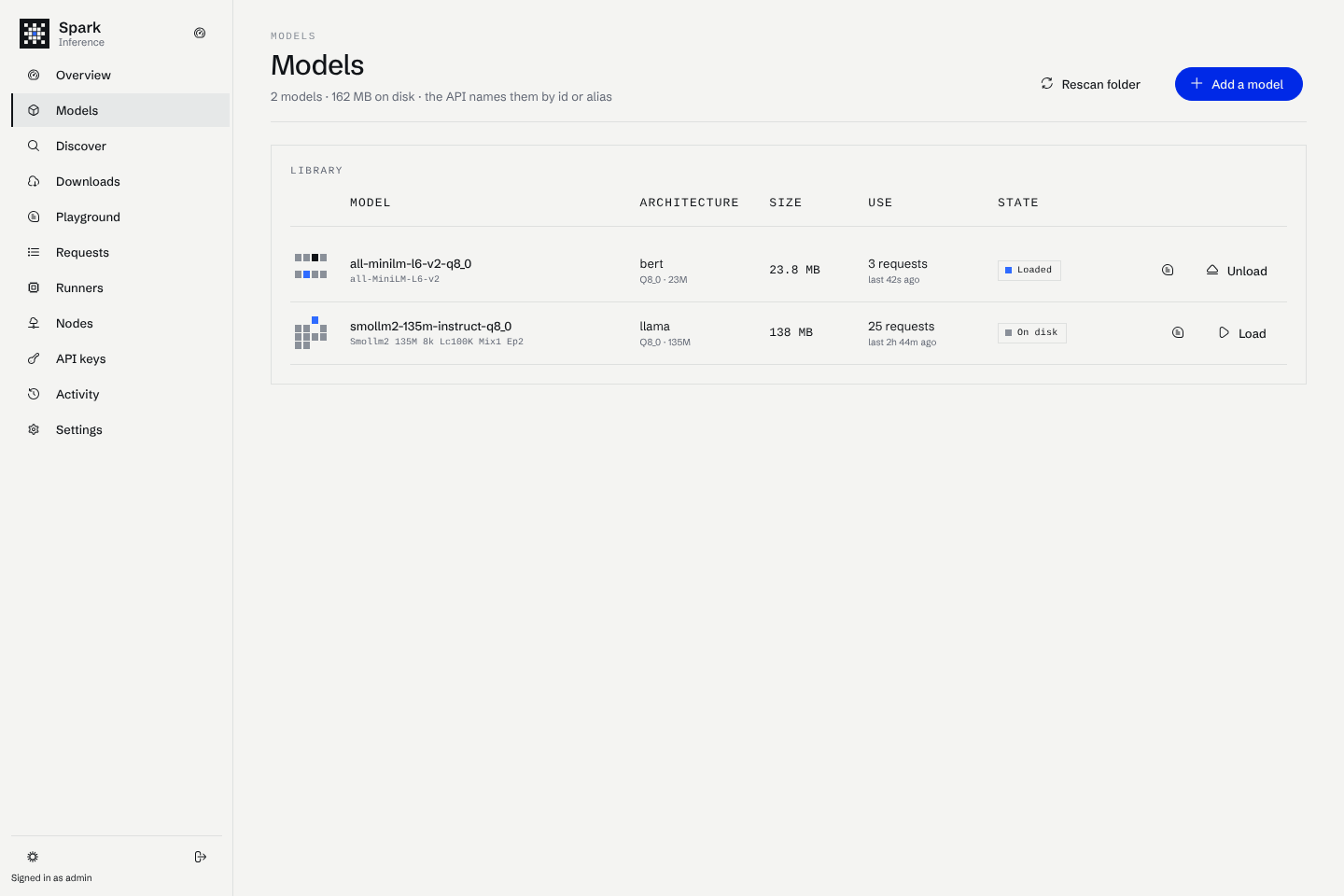Click the Add a model button
Screen dimensions: 1344x896
point(1239,84)
